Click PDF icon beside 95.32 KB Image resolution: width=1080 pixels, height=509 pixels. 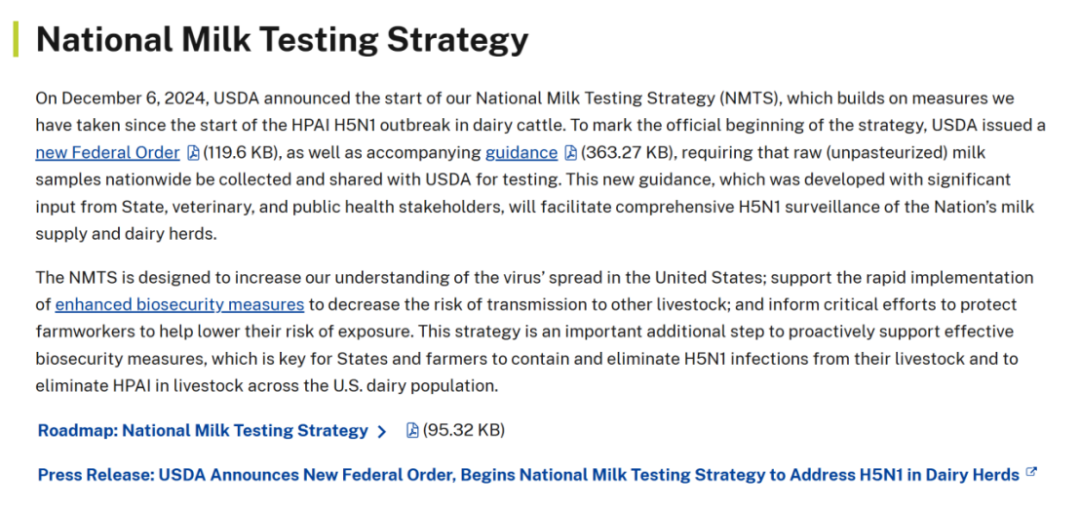tap(411, 431)
